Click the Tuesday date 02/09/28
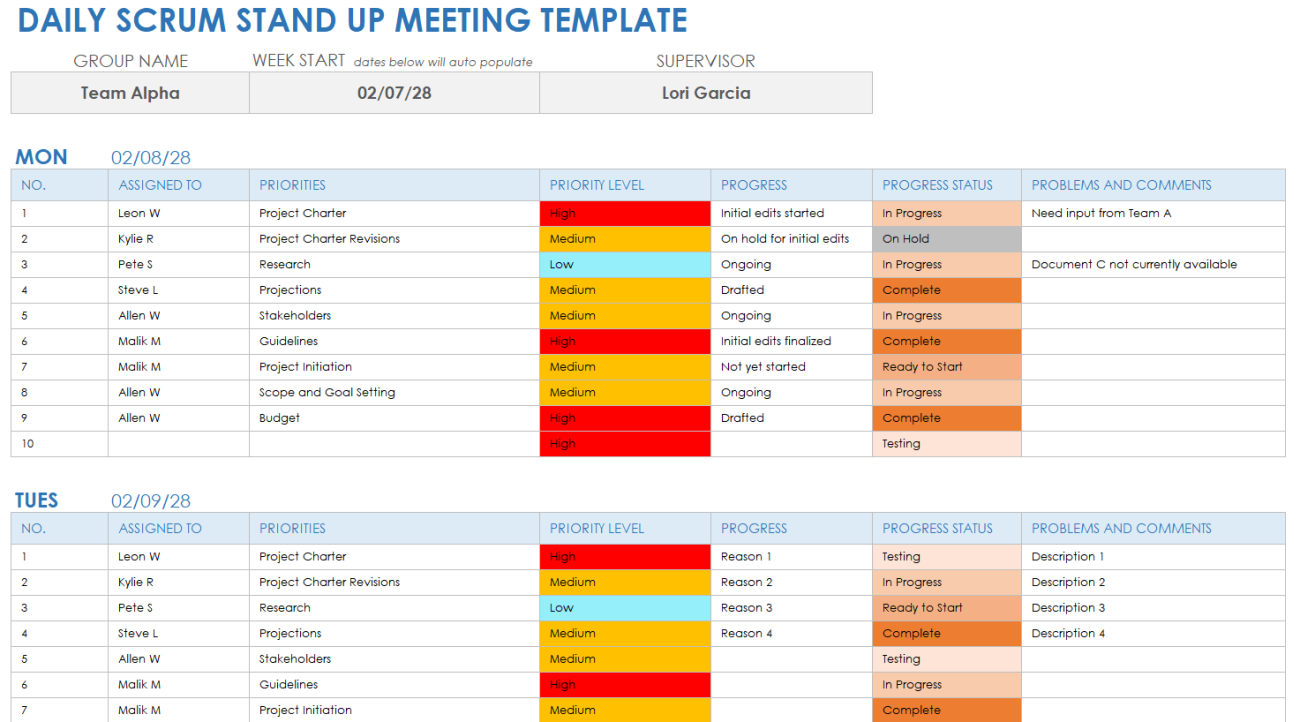 [151, 501]
